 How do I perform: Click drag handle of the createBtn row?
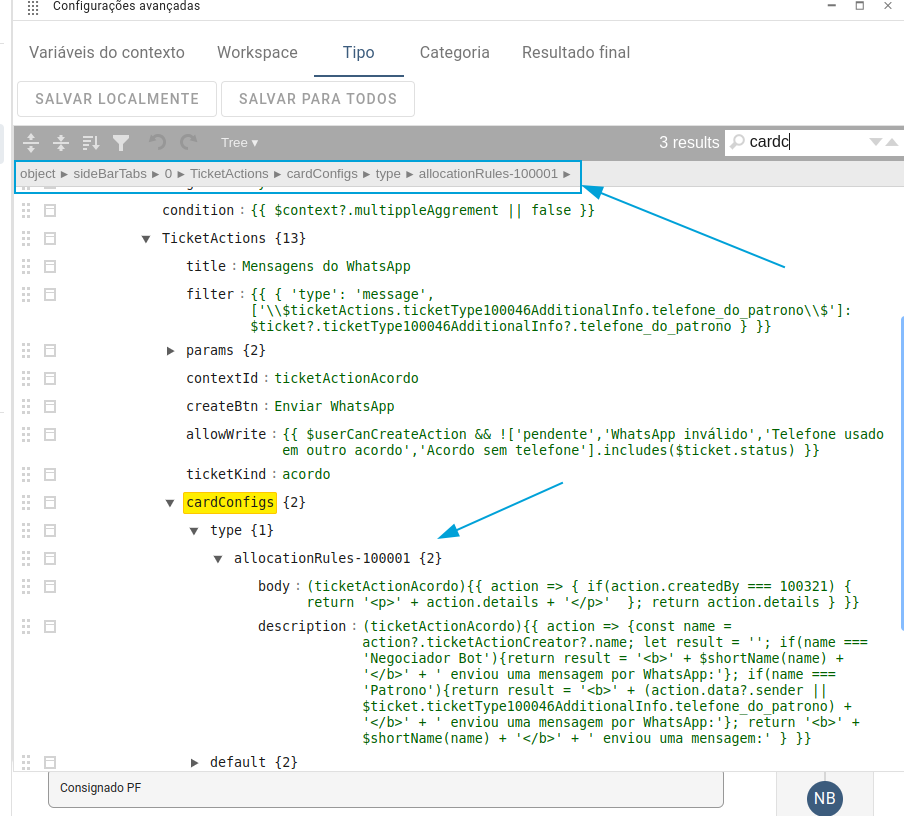coord(26,407)
